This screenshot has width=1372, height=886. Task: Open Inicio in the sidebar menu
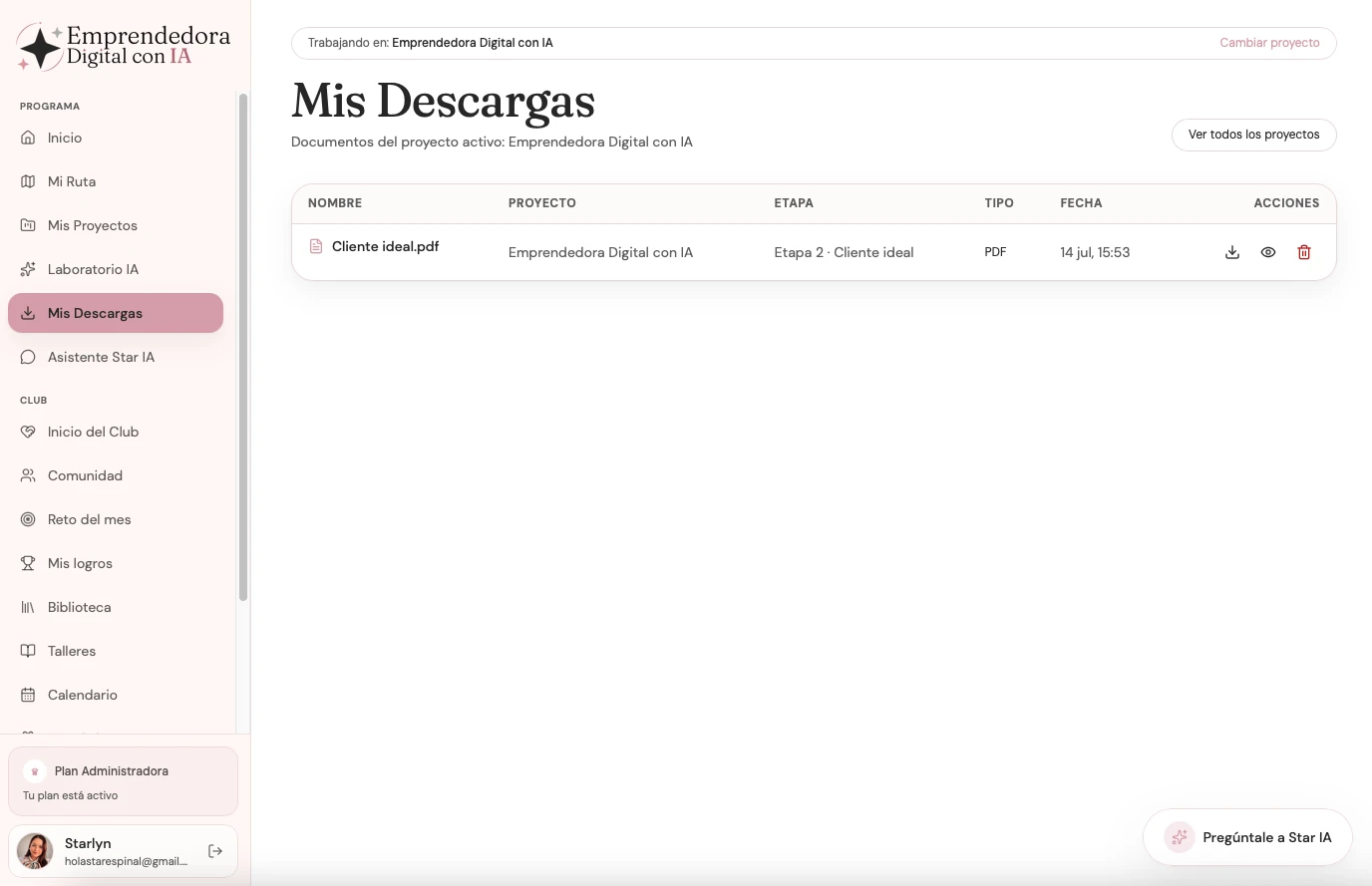point(116,138)
